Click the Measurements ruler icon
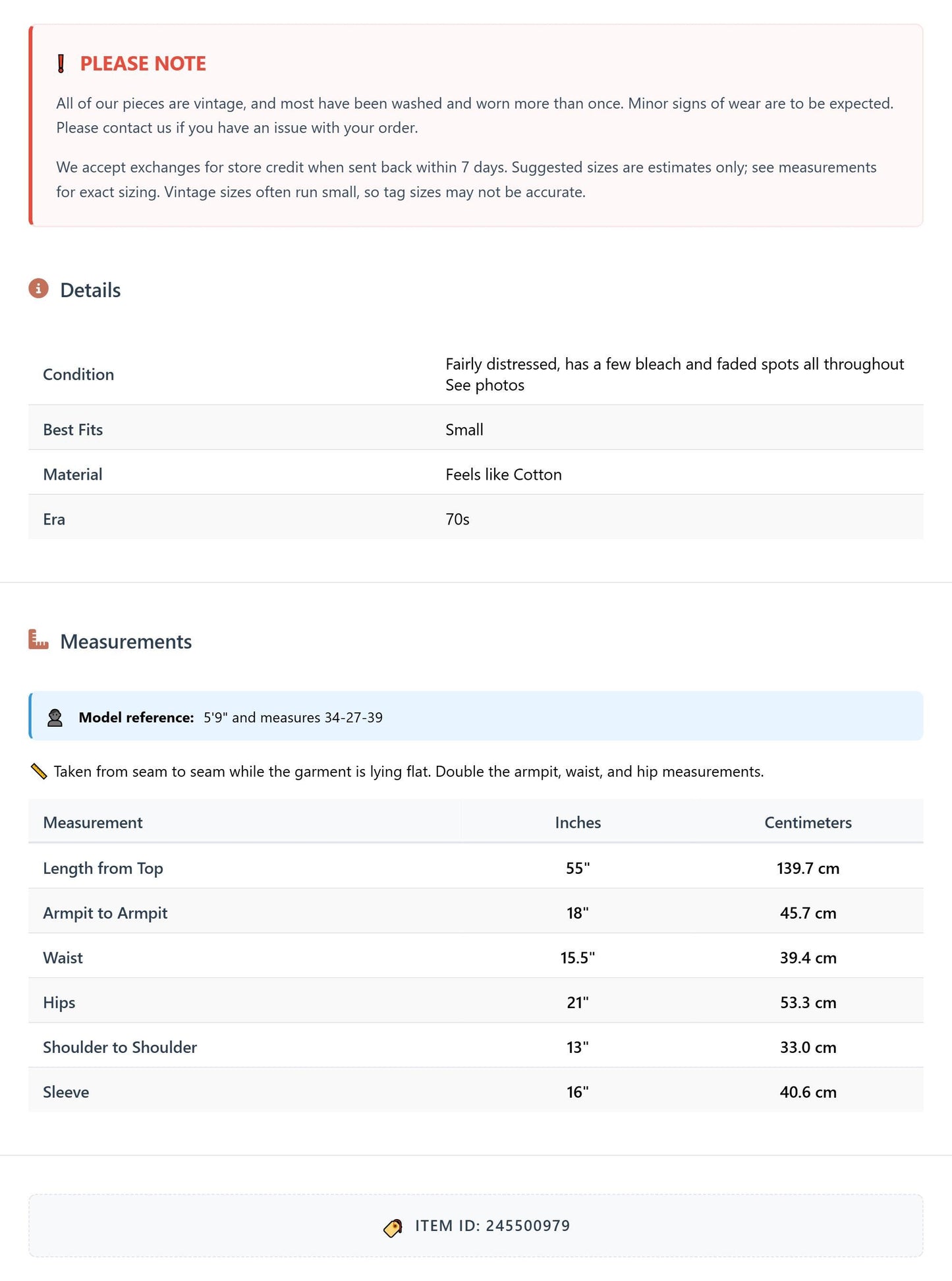 pyautogui.click(x=39, y=639)
